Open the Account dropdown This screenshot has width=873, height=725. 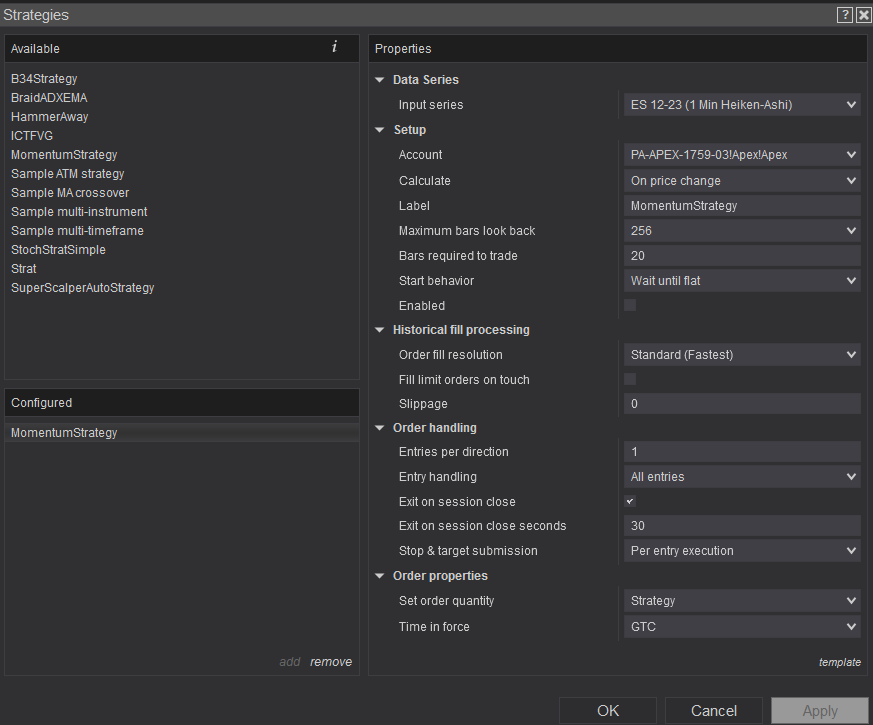coord(741,154)
